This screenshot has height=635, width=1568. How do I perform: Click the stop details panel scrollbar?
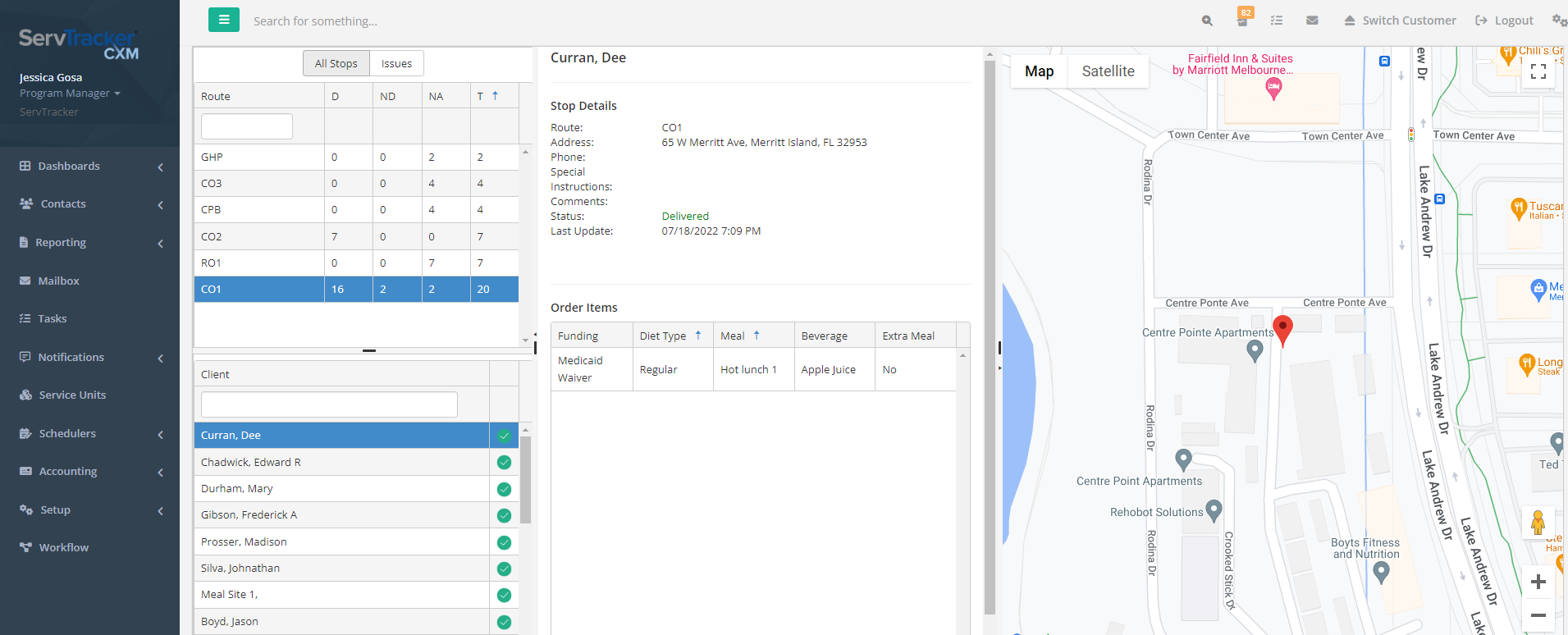pyautogui.click(x=990, y=336)
